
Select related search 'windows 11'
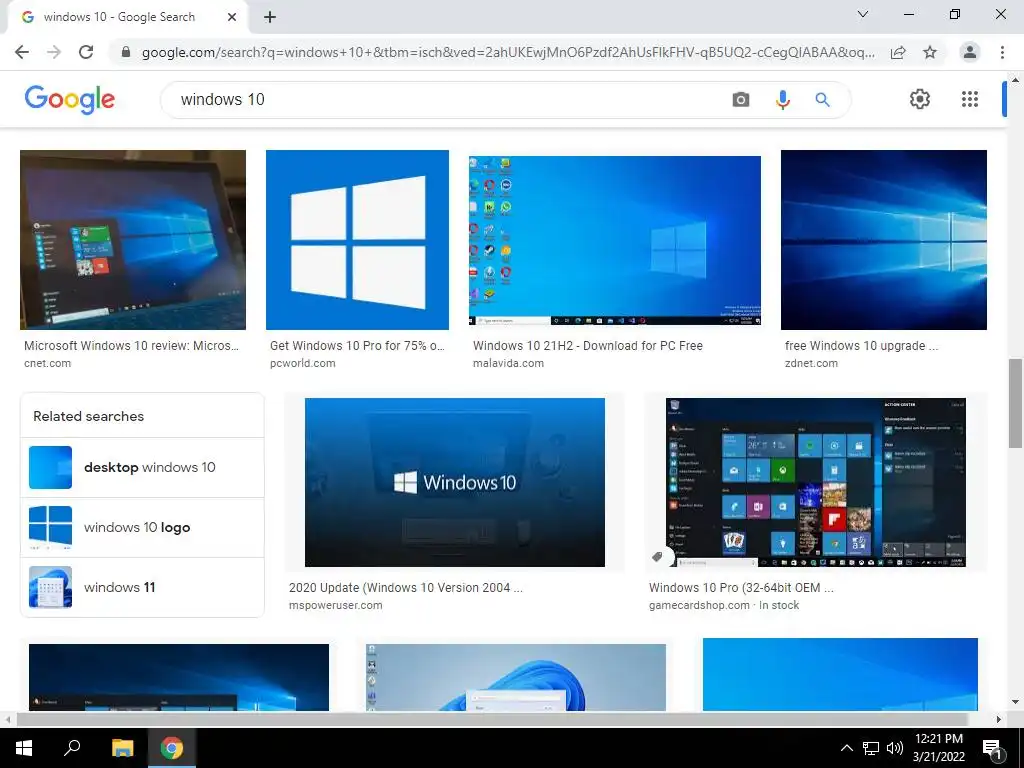[142, 587]
